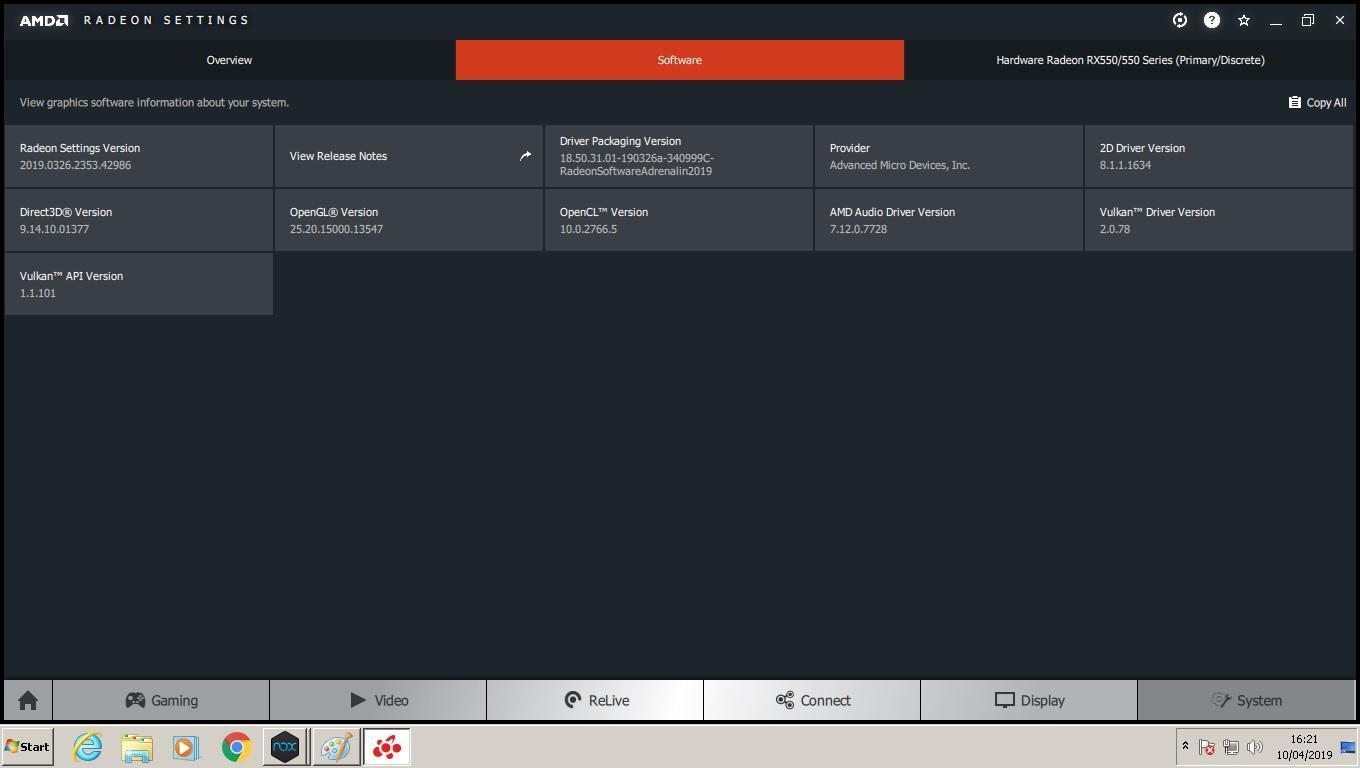Image resolution: width=1360 pixels, height=768 pixels.
Task: Launch Internet Explorer from taskbar
Action: point(88,747)
